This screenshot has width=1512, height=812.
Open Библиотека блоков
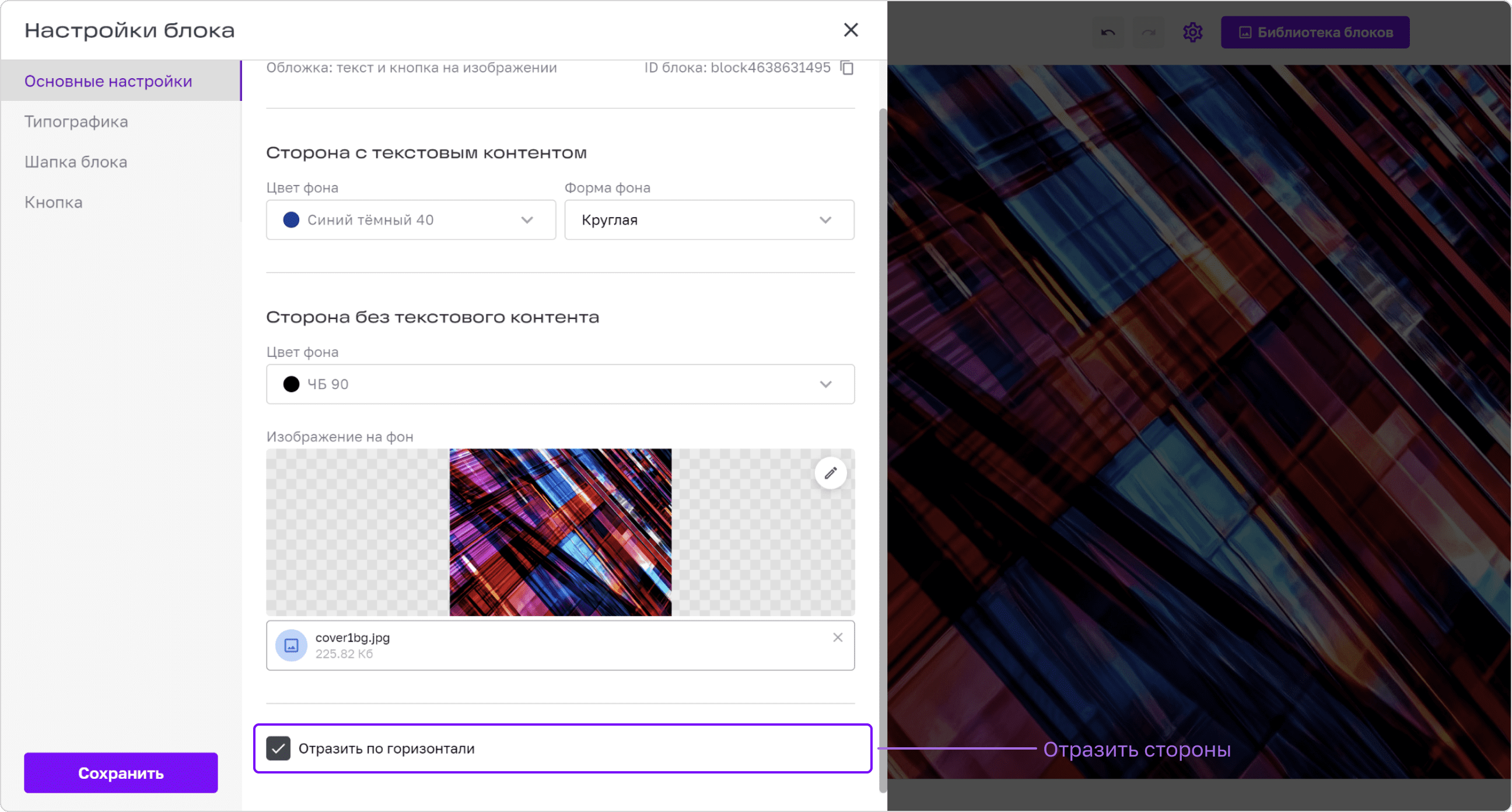point(1315,32)
